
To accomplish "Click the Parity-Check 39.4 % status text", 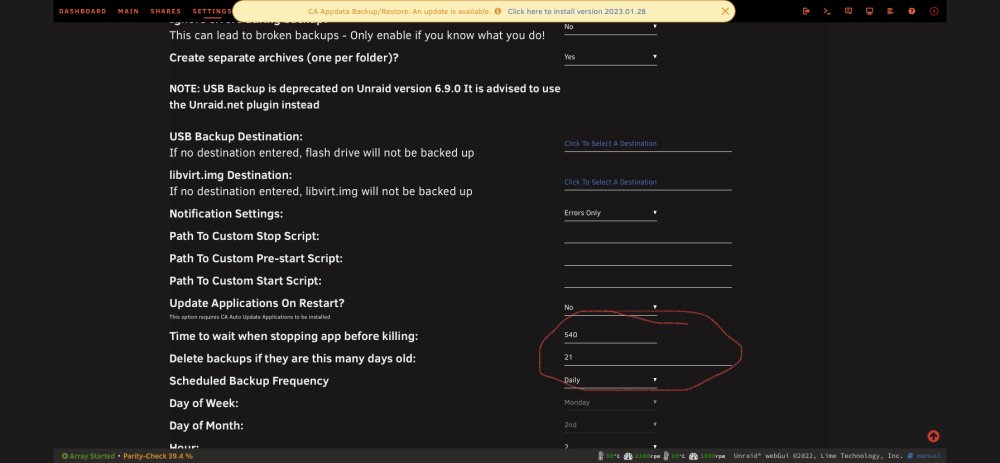I will 158,456.
